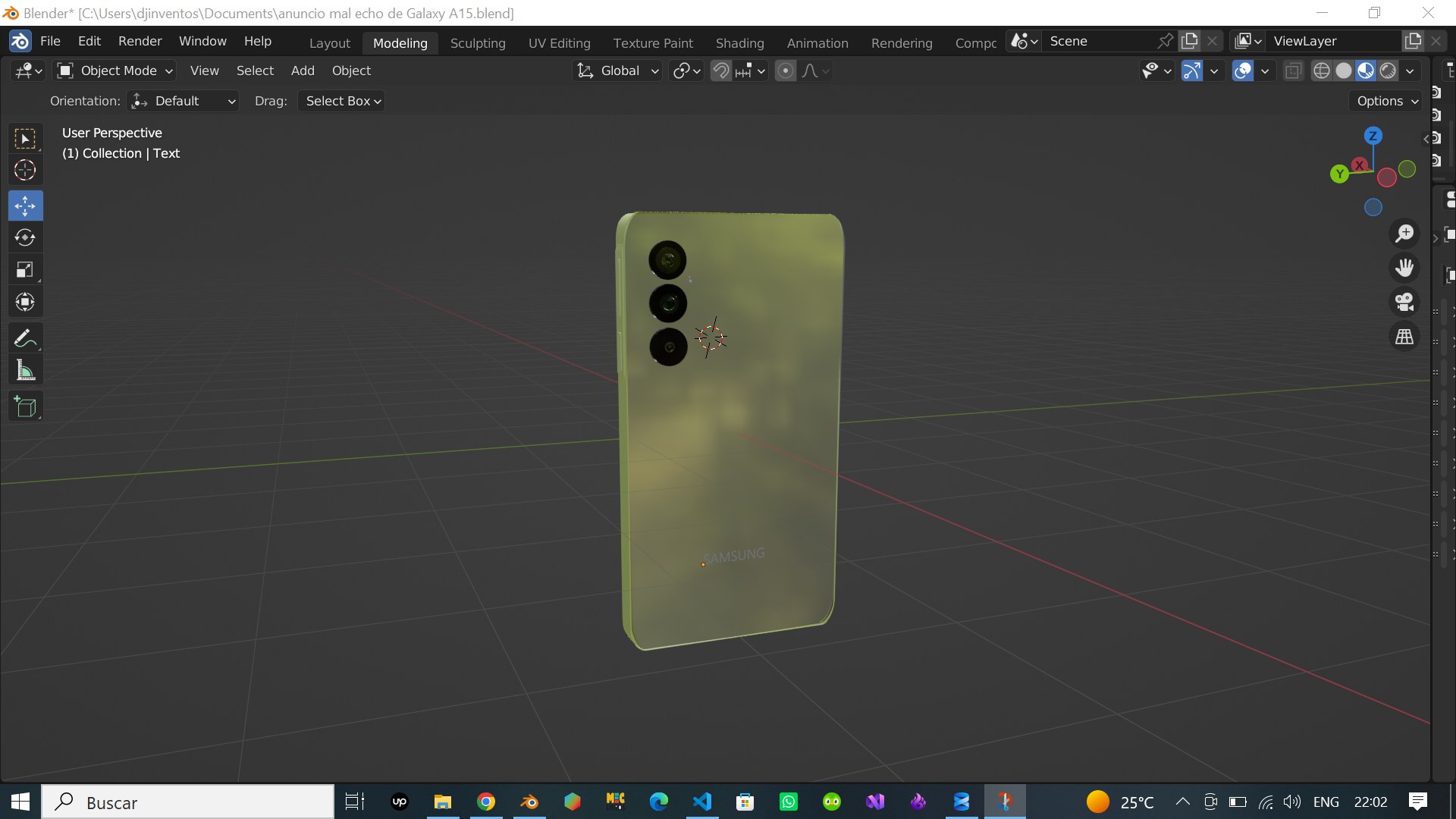
Task: Switch to solid viewport shading
Action: (1344, 71)
